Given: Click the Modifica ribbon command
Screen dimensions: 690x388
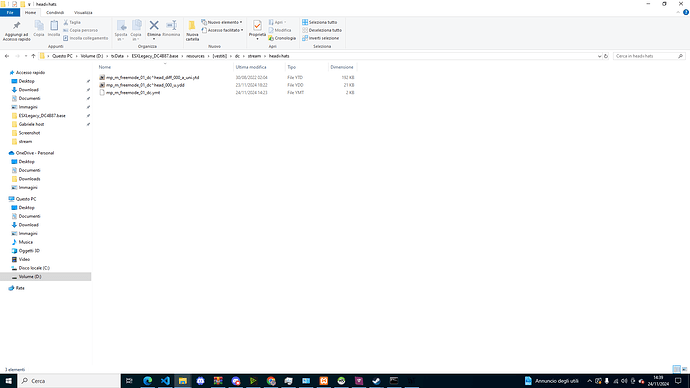Looking at the screenshot, I should (280, 30).
